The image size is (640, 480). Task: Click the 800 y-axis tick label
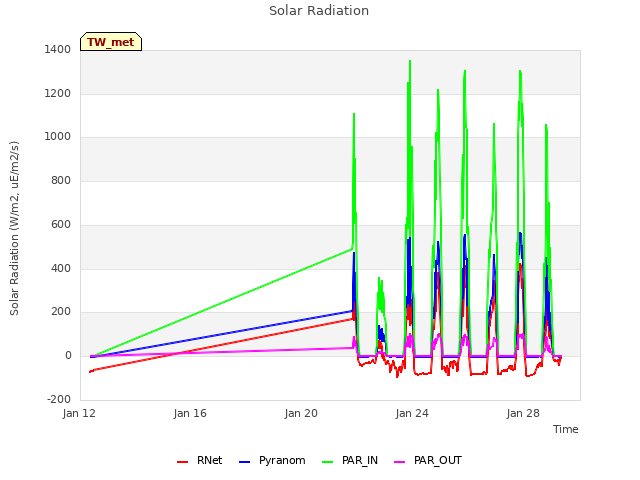61,180
